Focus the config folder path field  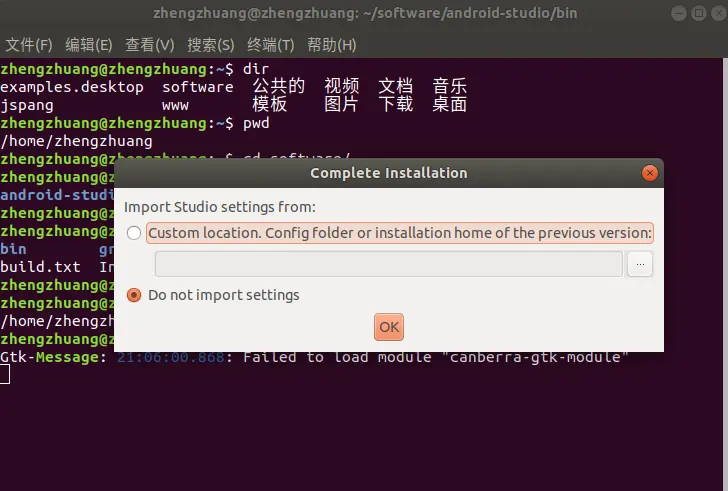pyautogui.click(x=389, y=264)
